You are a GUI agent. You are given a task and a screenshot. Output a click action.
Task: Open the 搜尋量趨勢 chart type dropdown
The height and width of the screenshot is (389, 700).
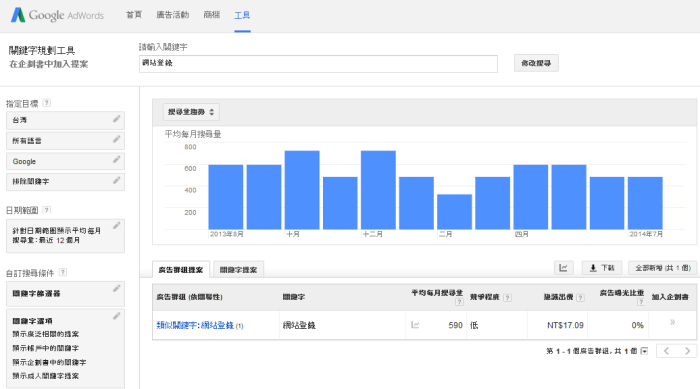[191, 112]
